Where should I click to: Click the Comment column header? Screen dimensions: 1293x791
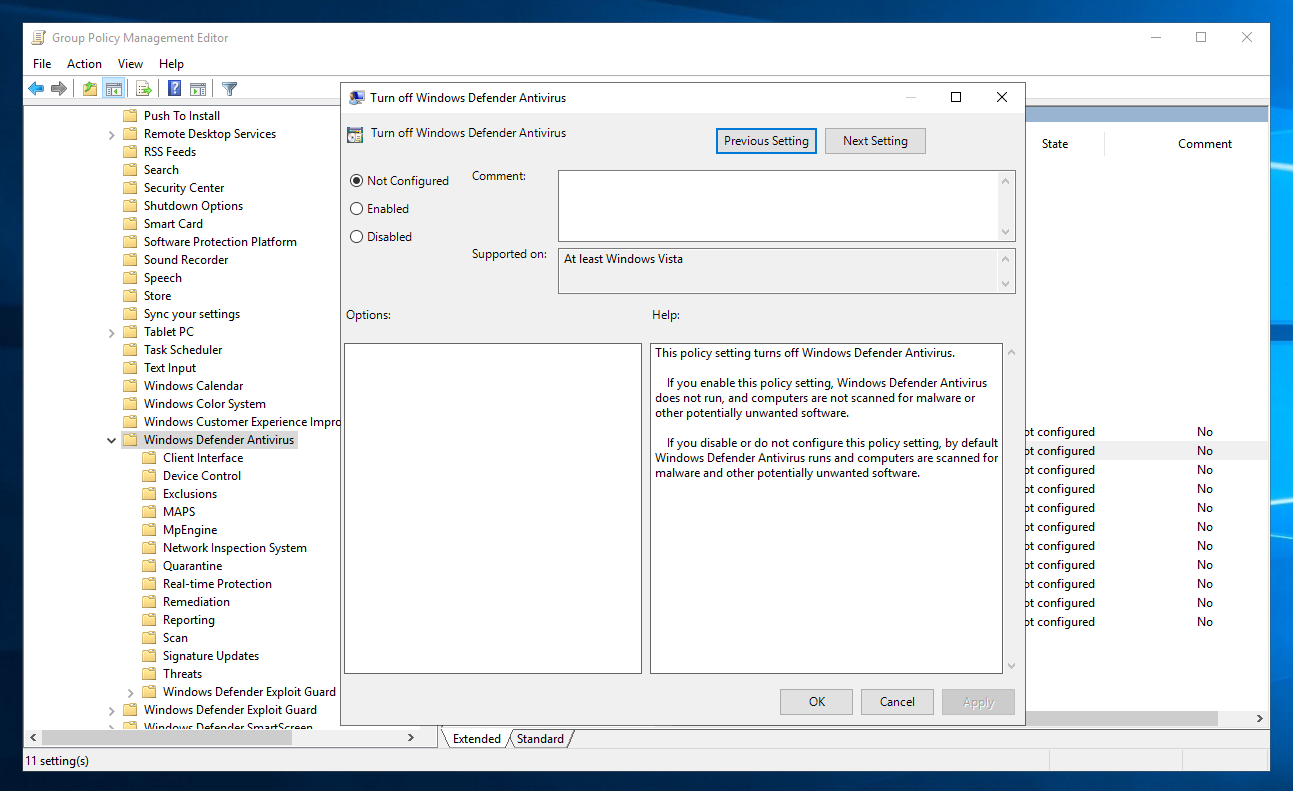[1205, 144]
